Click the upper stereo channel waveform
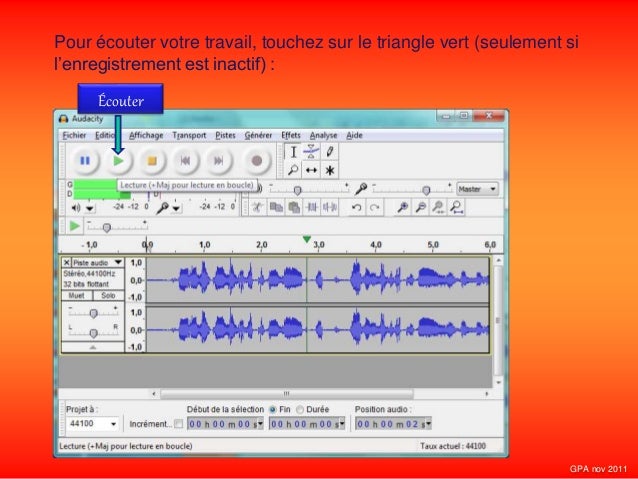Screen dimensions: 638x479 (x=317, y=280)
